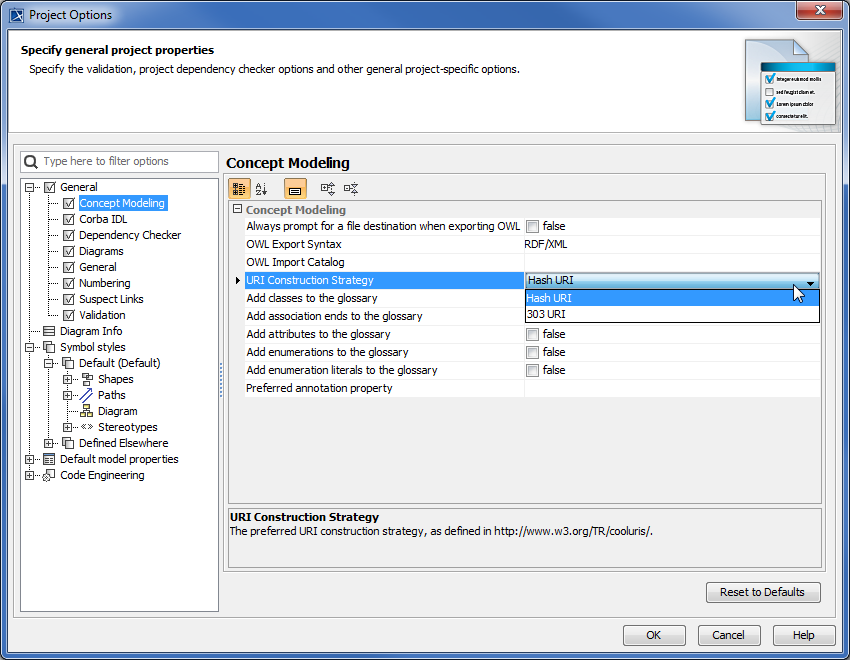Screen dimensions: 850x660
Task: Expand the Defined Elsewhere node
Action: [48, 443]
